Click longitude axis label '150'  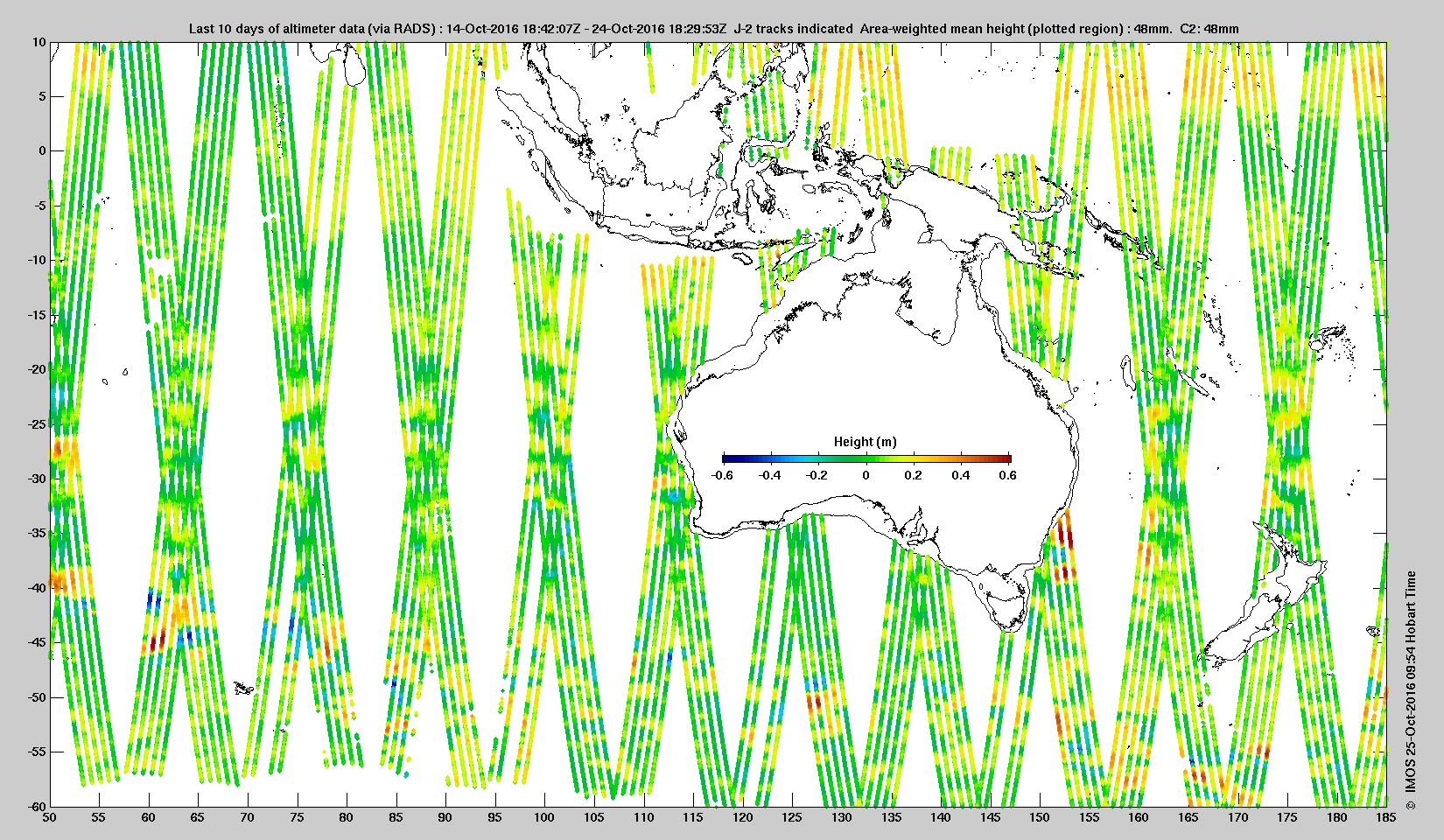coord(1040,817)
